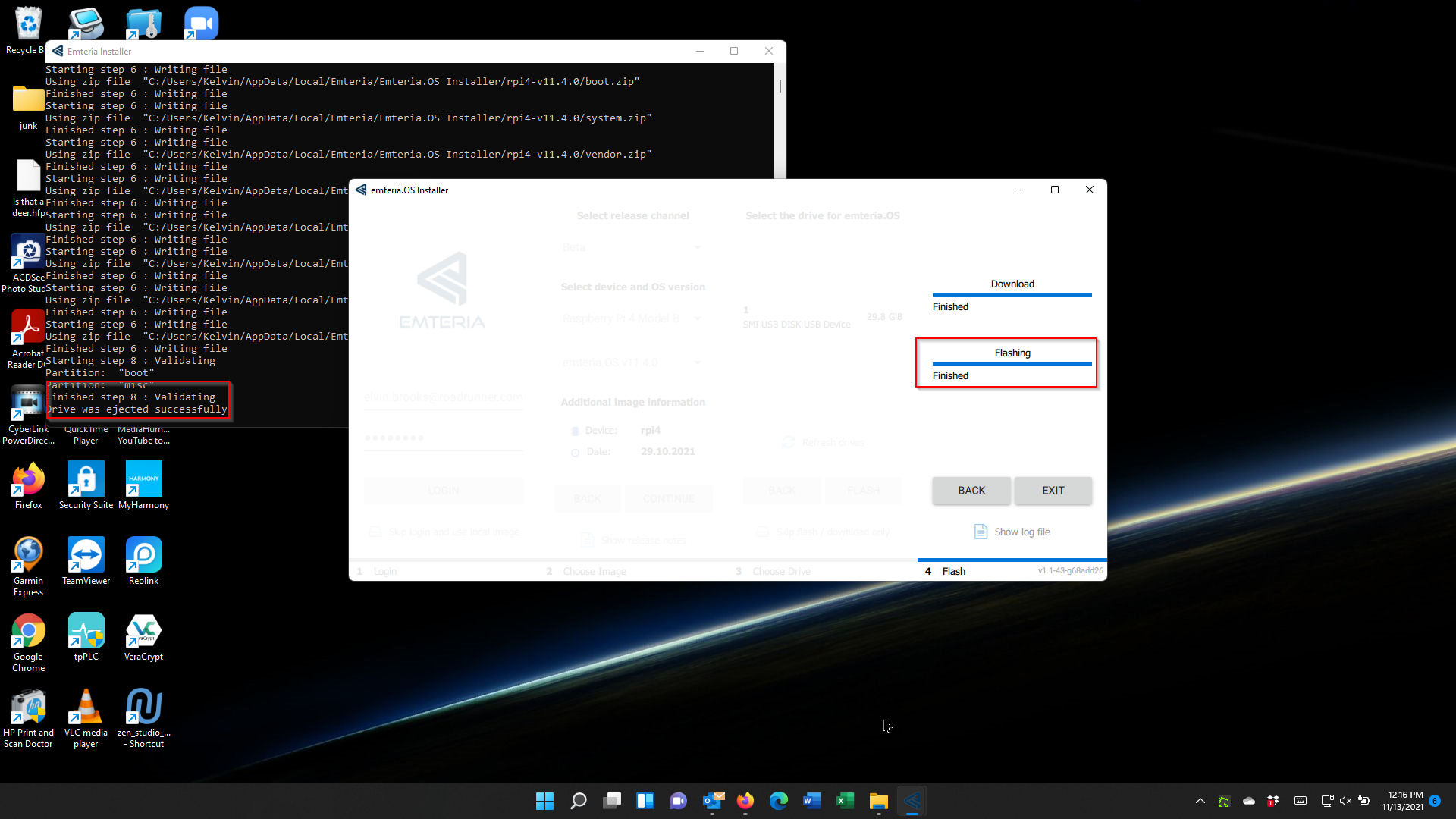Click the Refresh drives icon
1456x819 pixels.
coord(823,442)
